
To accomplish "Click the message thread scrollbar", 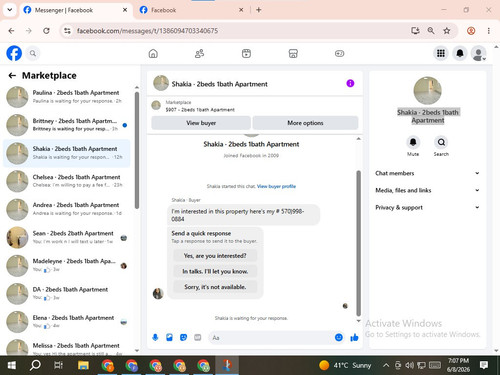I will click(359, 243).
